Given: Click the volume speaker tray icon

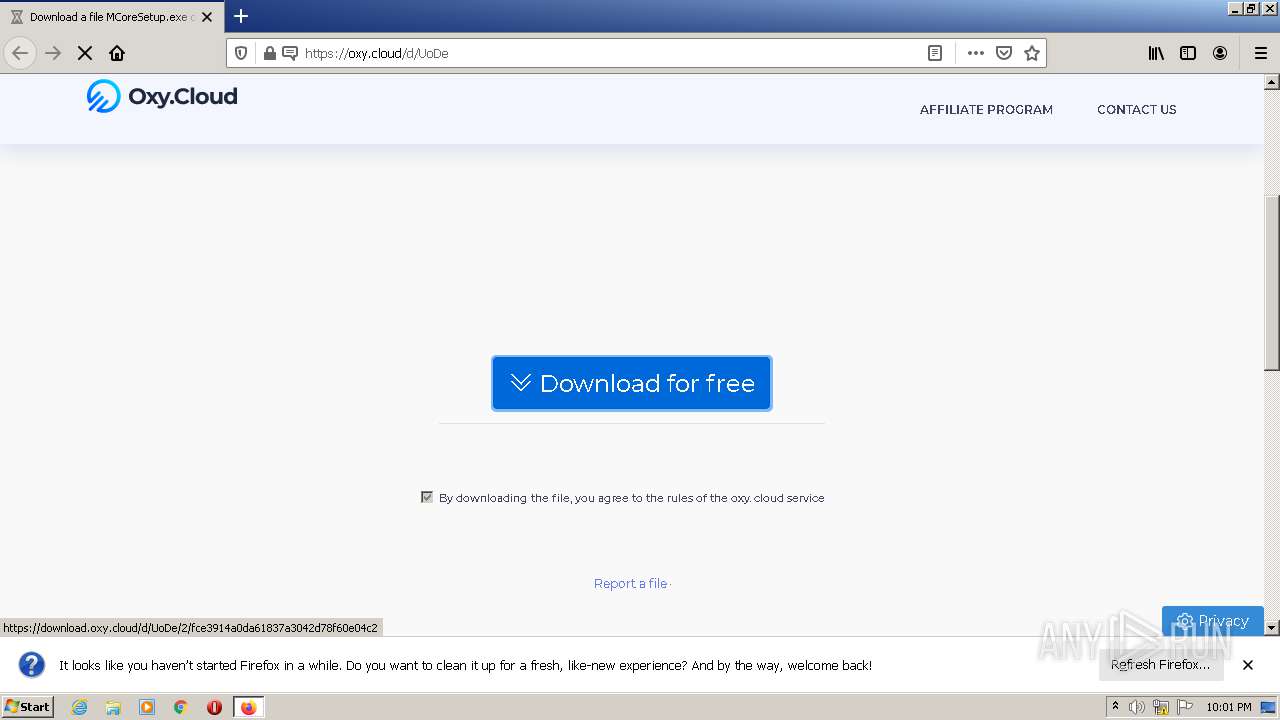Looking at the screenshot, I should (1137, 707).
